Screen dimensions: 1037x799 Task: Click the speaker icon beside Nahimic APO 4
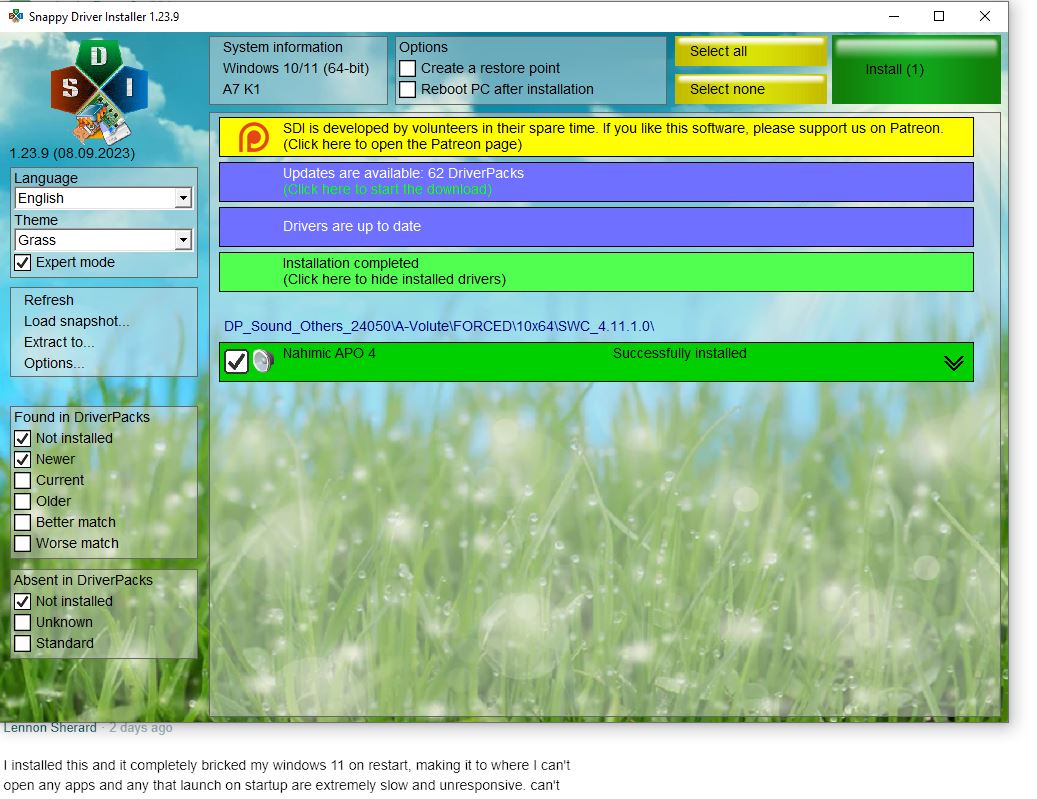(263, 361)
